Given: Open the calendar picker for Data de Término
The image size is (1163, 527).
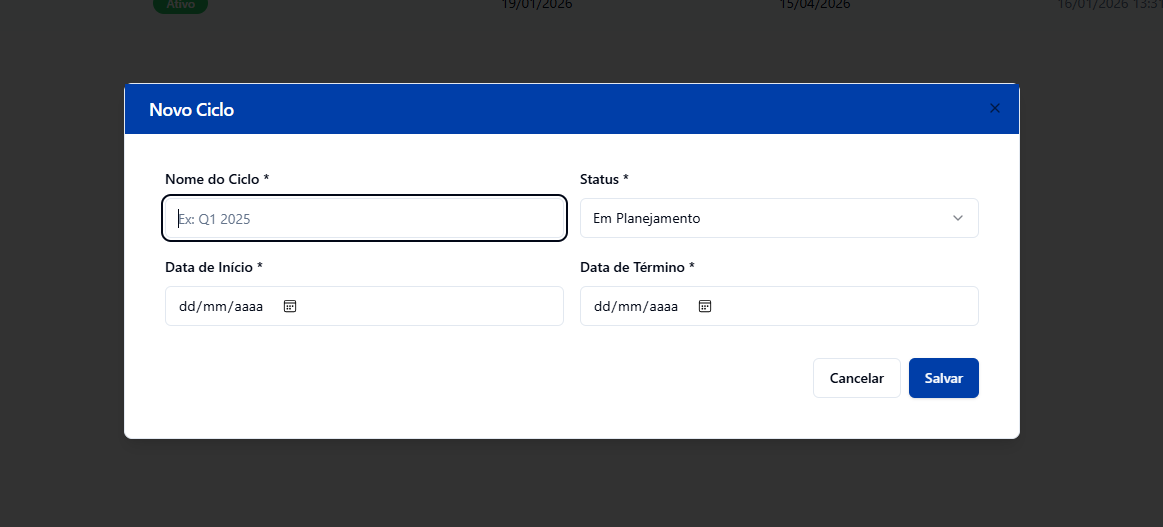Looking at the screenshot, I should coord(705,306).
